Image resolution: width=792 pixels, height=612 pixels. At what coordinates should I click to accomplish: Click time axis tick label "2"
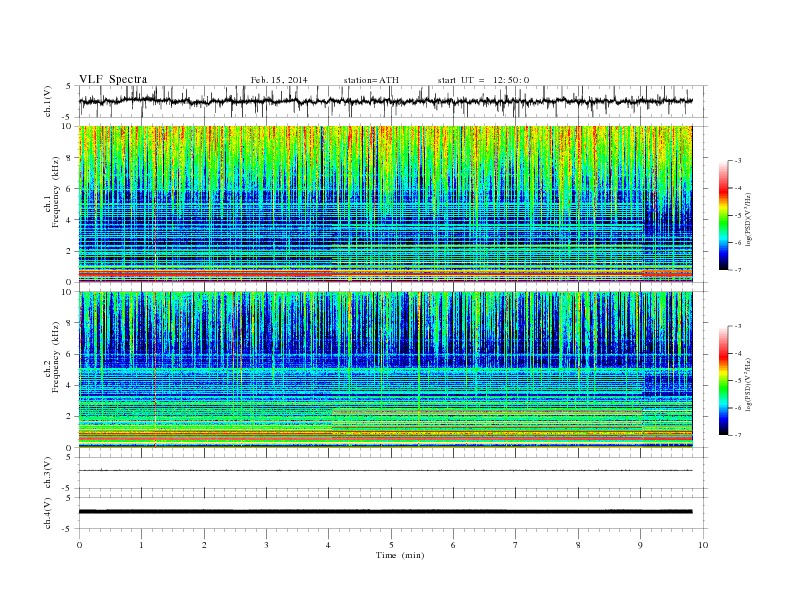[x=204, y=545]
